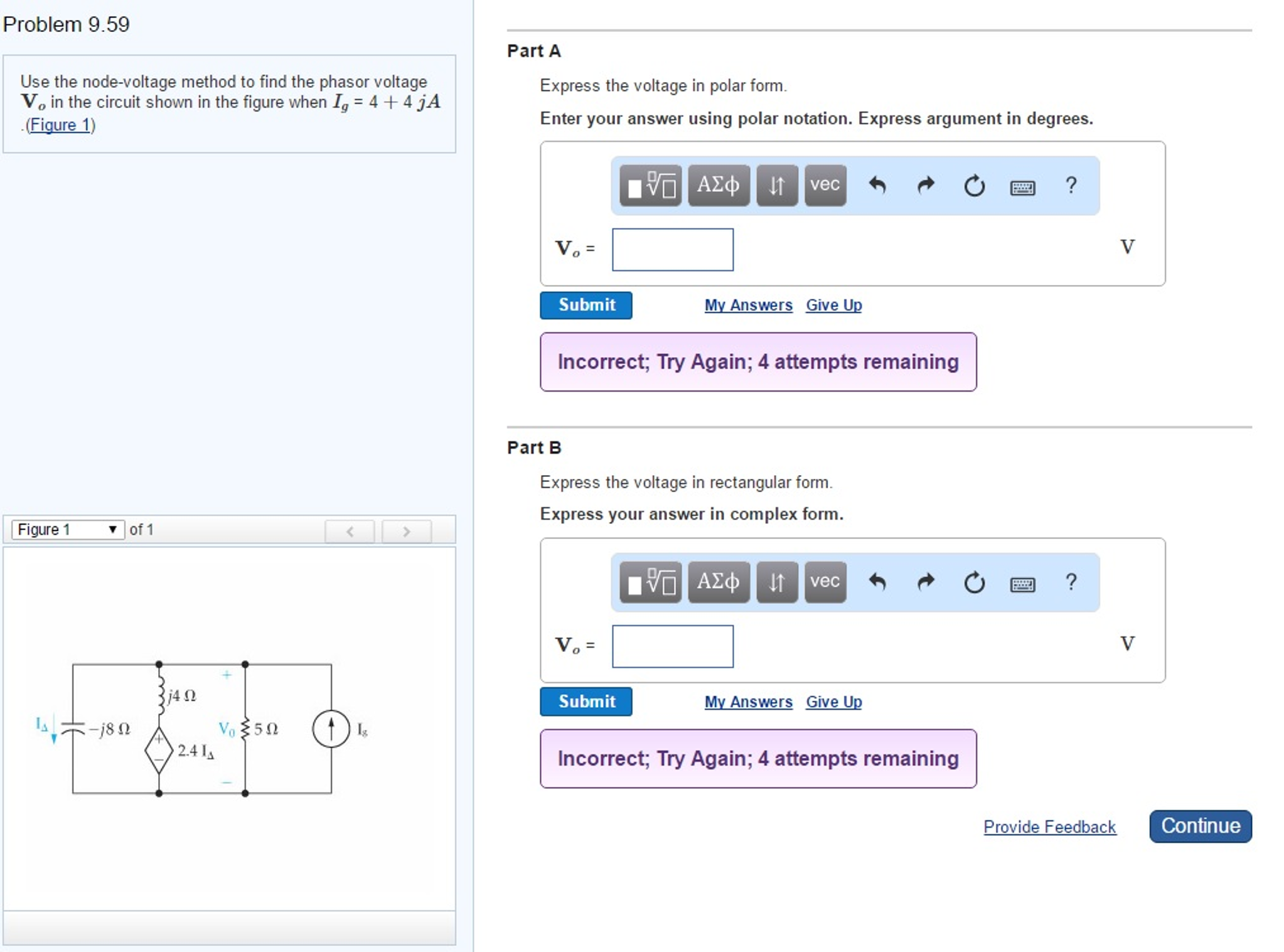Screen dimensions: 1284x952
Task: Open the Provide Feedback link
Action: click(1049, 826)
